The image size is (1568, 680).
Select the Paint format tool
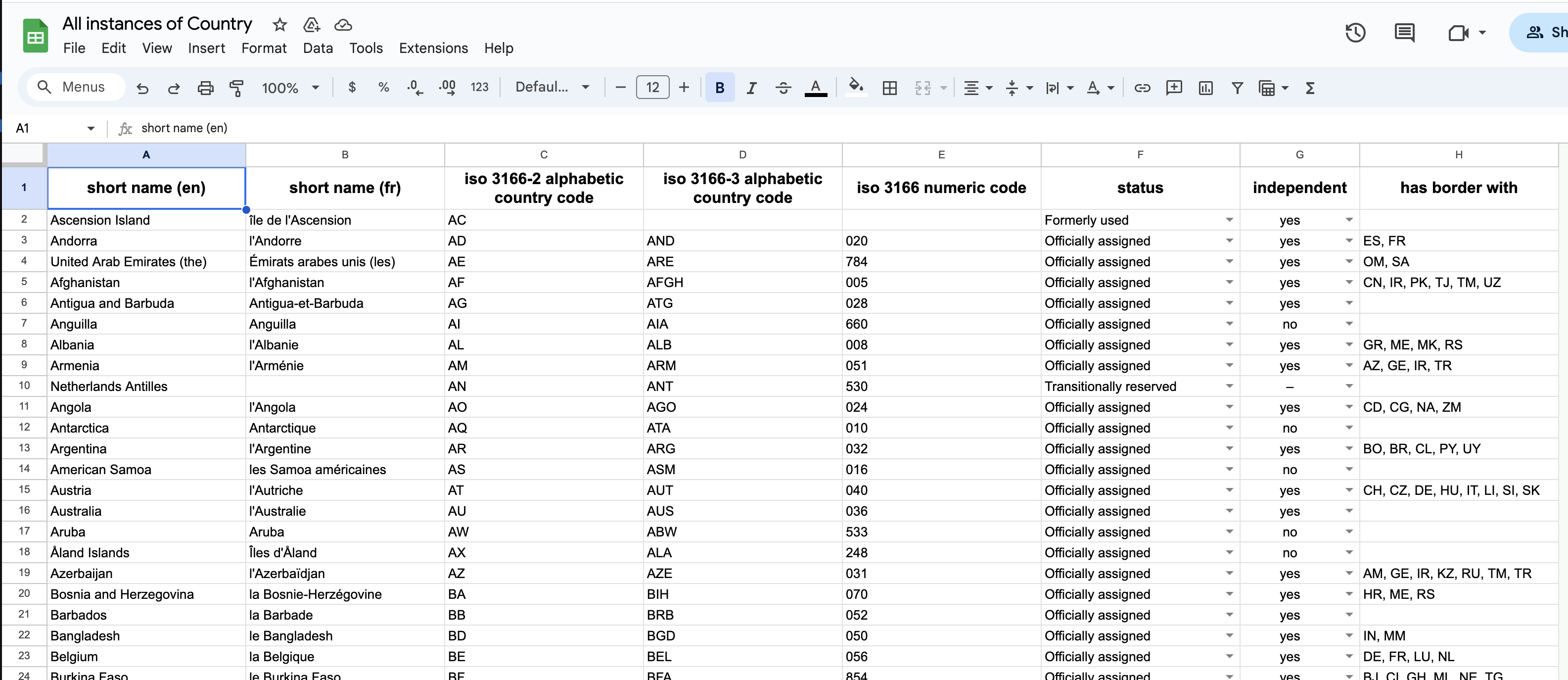pyautogui.click(x=237, y=88)
